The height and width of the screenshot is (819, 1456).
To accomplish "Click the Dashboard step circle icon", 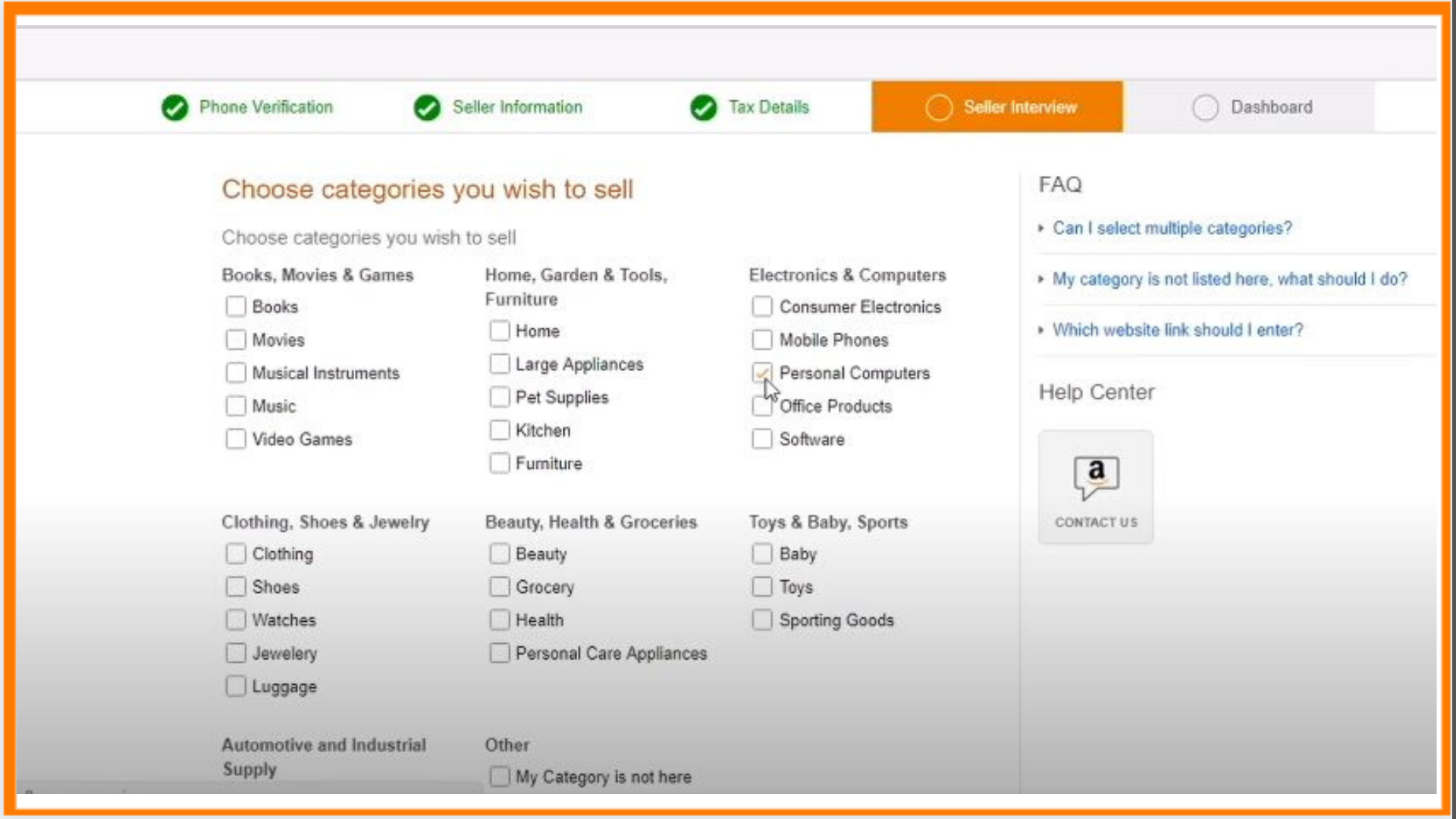I will [x=1205, y=108].
